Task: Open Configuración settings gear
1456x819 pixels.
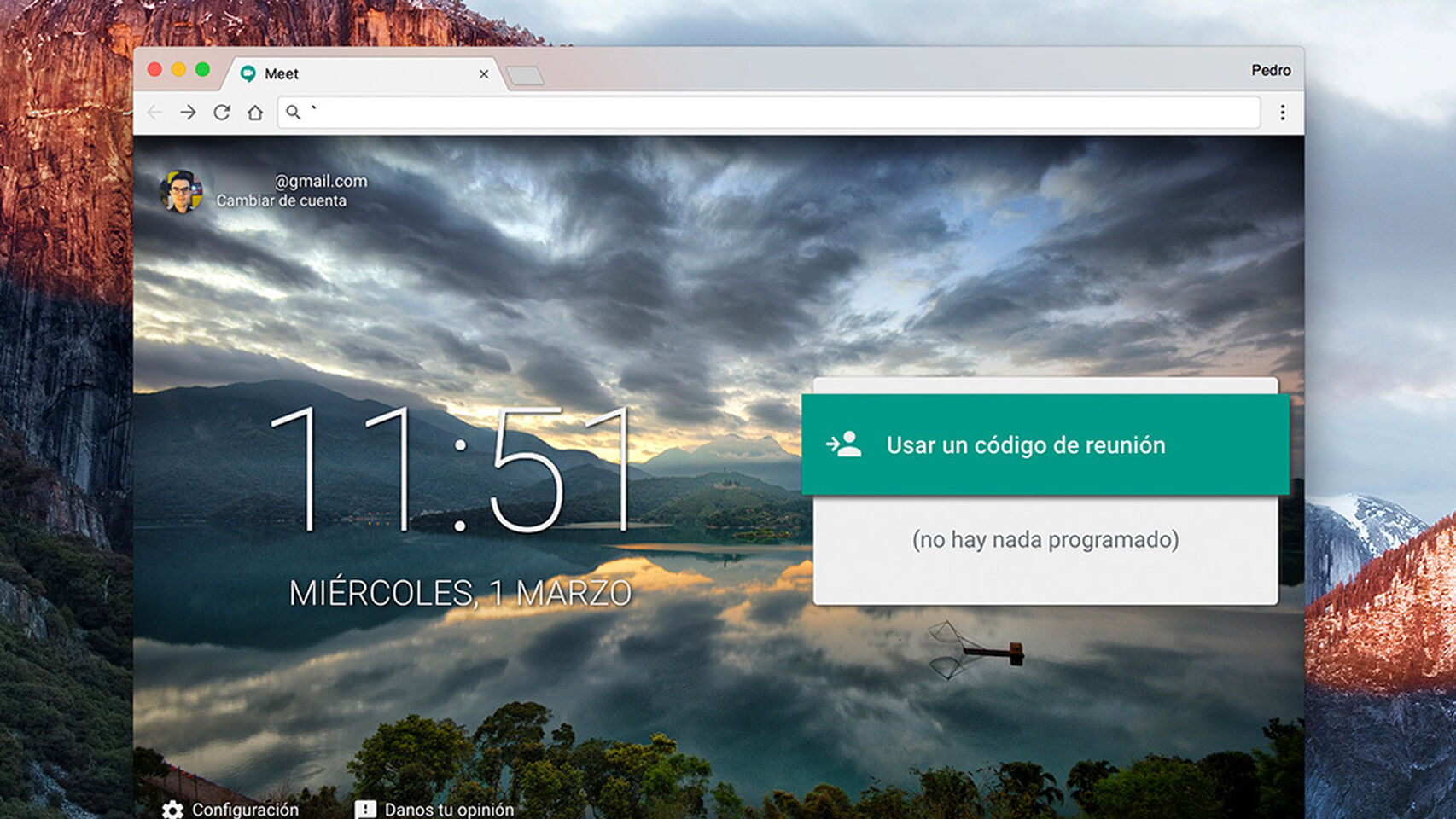Action: (172, 810)
